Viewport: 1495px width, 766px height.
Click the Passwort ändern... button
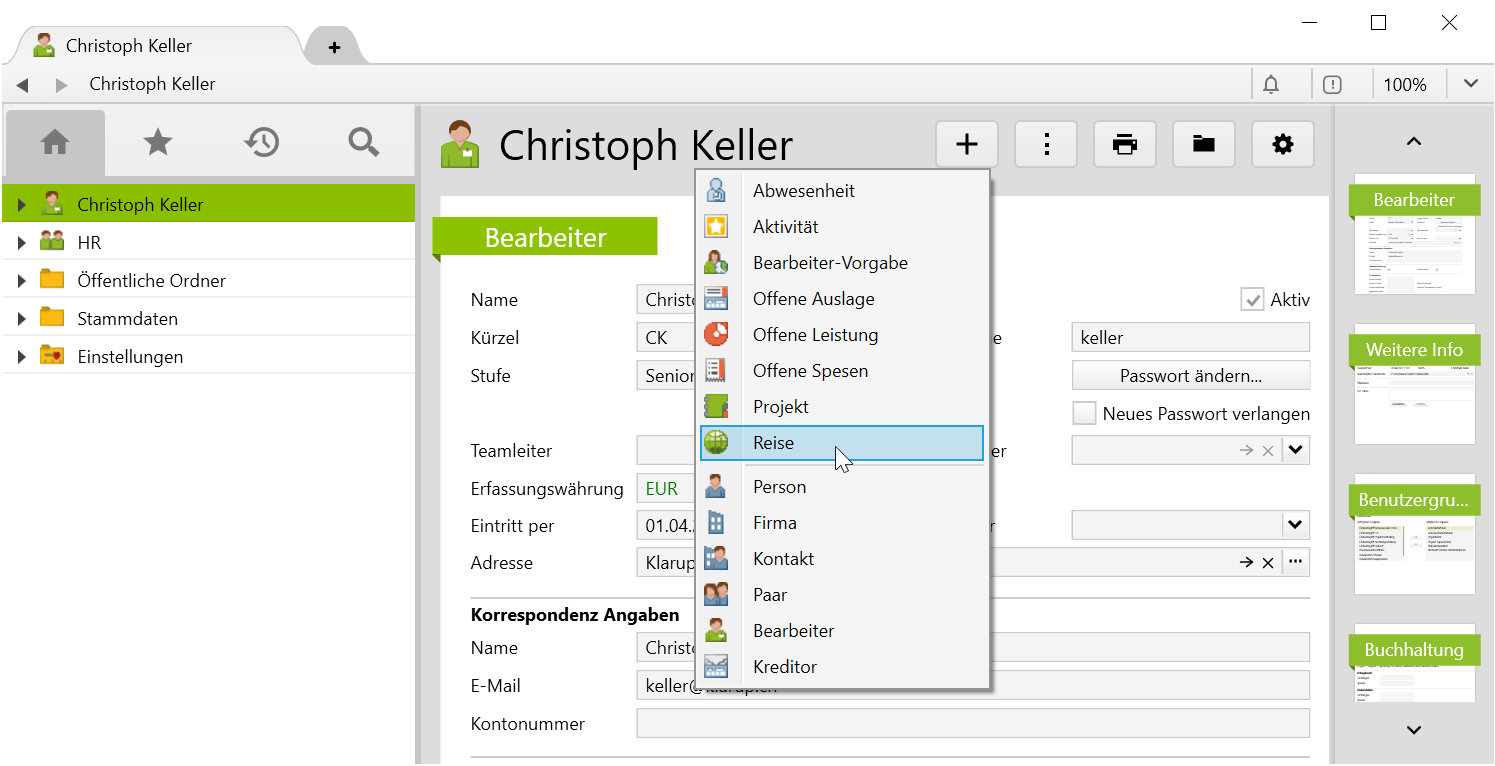click(1190, 376)
